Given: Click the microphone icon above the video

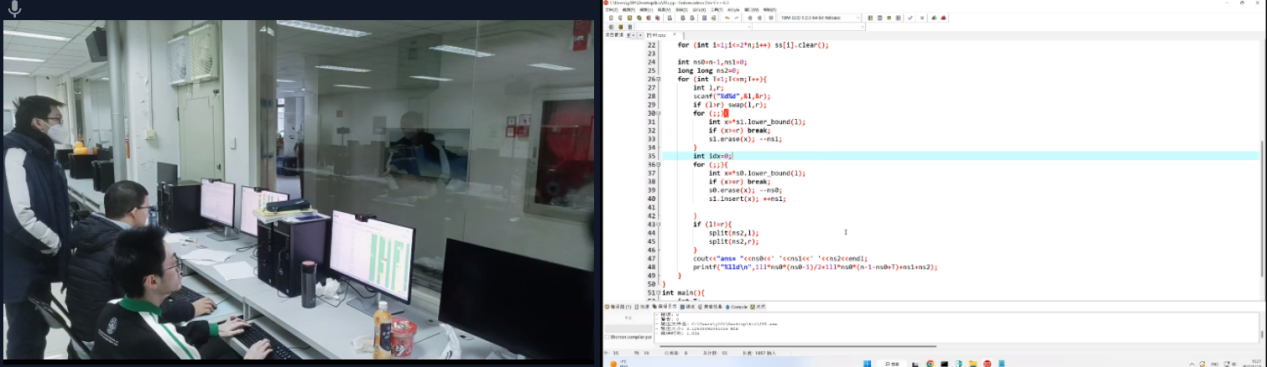Looking at the screenshot, I should pyautogui.click(x=15, y=9).
